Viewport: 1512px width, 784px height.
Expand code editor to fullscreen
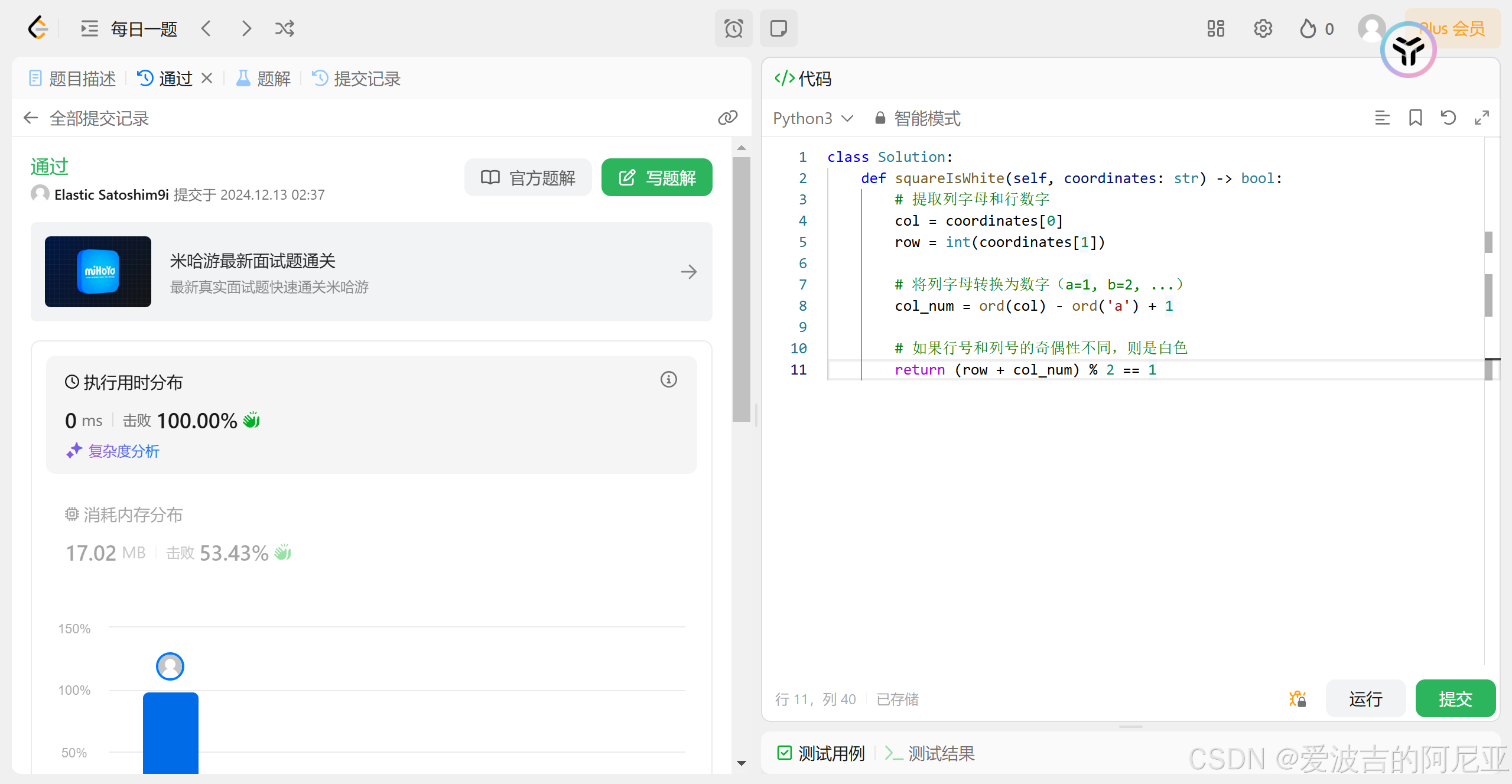1481,118
